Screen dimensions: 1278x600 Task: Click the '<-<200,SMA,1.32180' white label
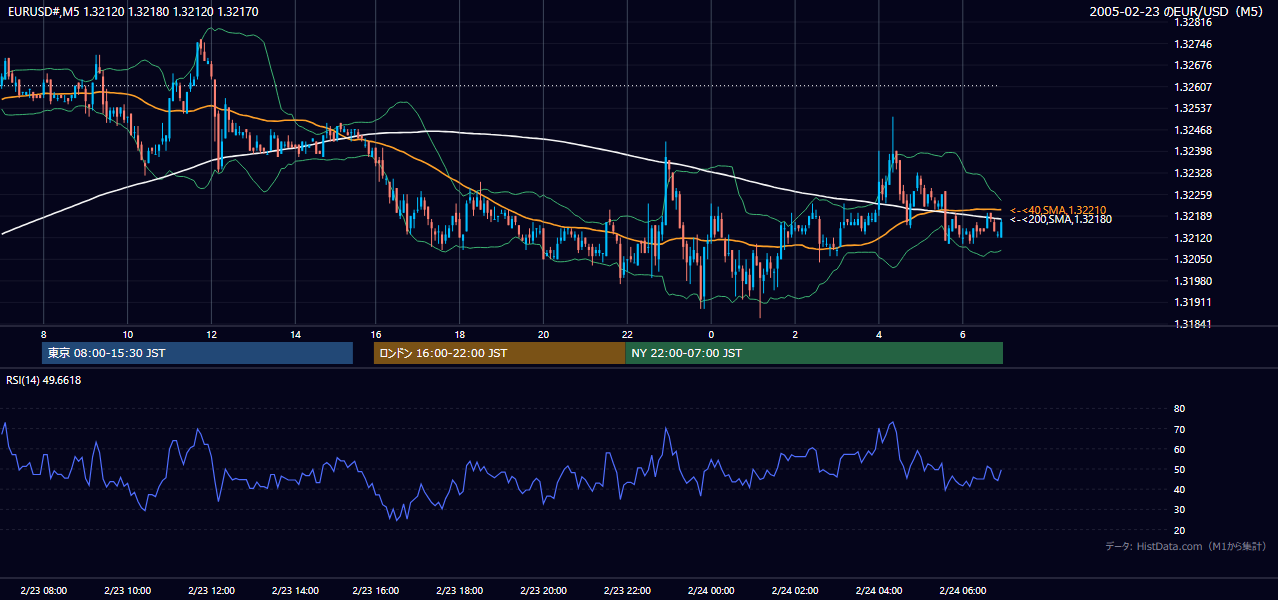coord(1060,219)
